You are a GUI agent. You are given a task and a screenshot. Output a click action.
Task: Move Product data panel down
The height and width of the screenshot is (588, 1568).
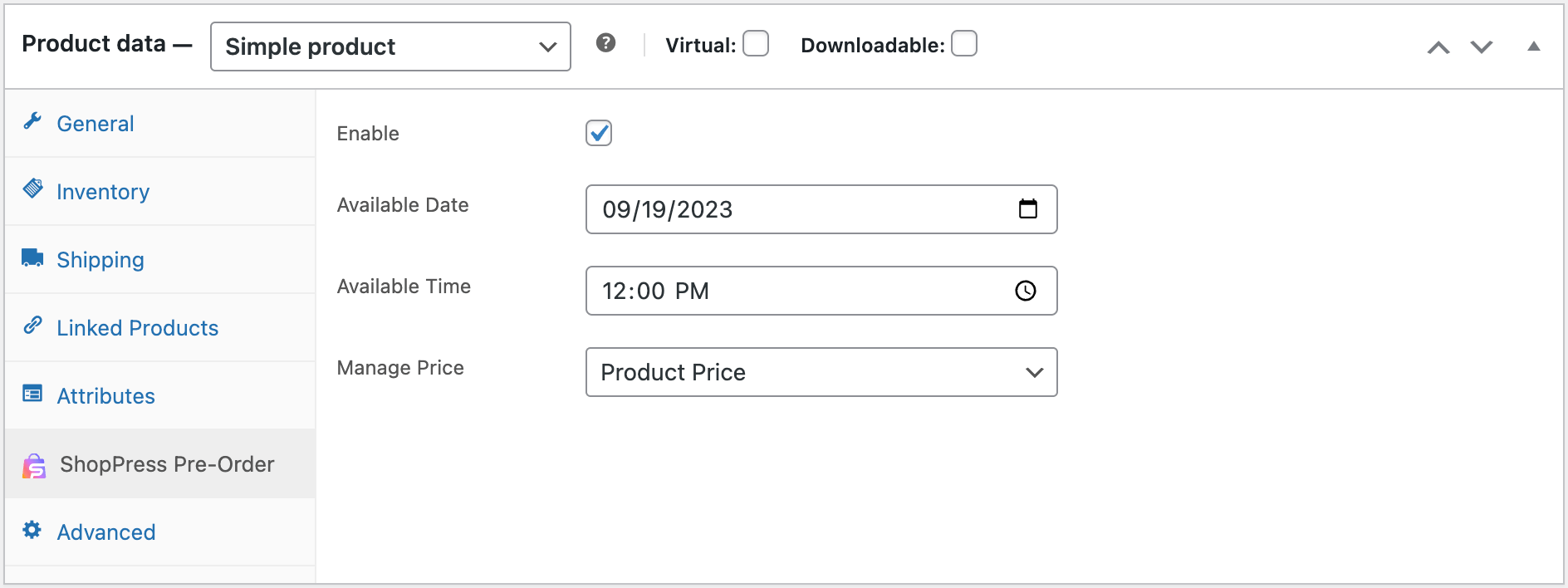click(x=1482, y=47)
